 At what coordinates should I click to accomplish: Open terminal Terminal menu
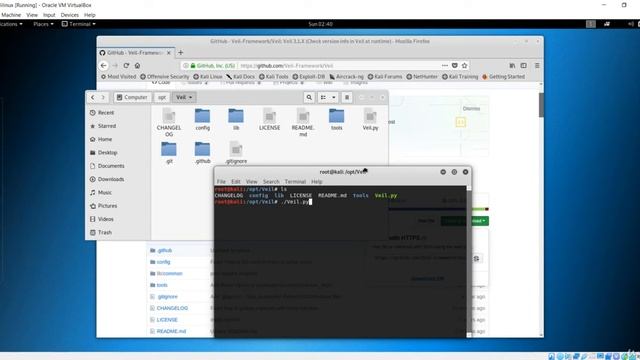pyautogui.click(x=295, y=182)
